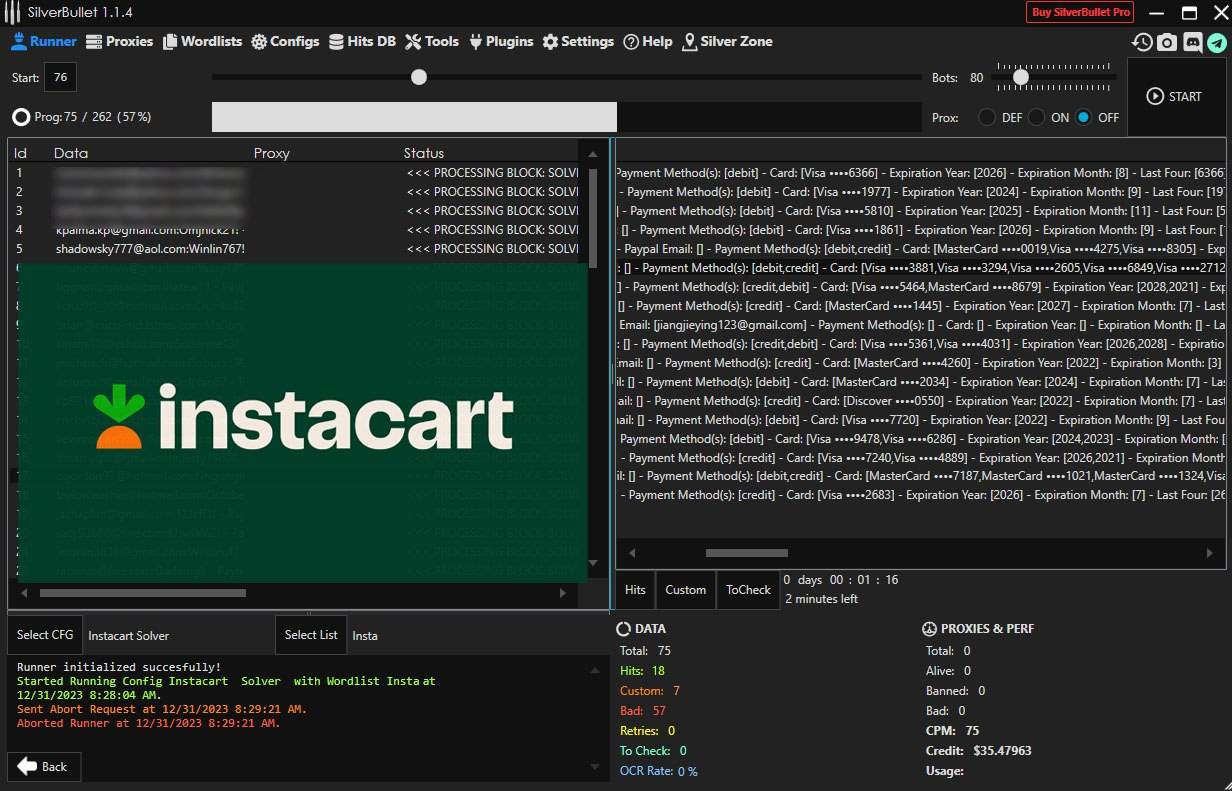Click the Silver Zone pin icon
Viewport: 1232px width, 791px height.
690,41
